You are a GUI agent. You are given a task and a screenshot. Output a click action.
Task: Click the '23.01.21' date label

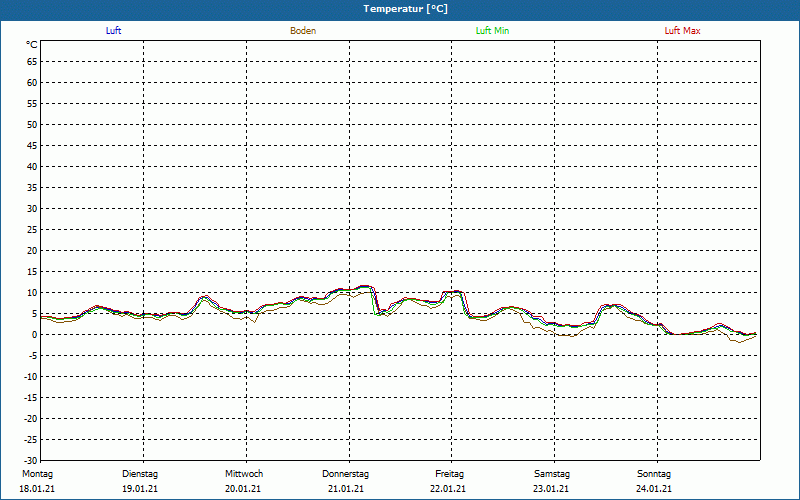click(x=551, y=489)
